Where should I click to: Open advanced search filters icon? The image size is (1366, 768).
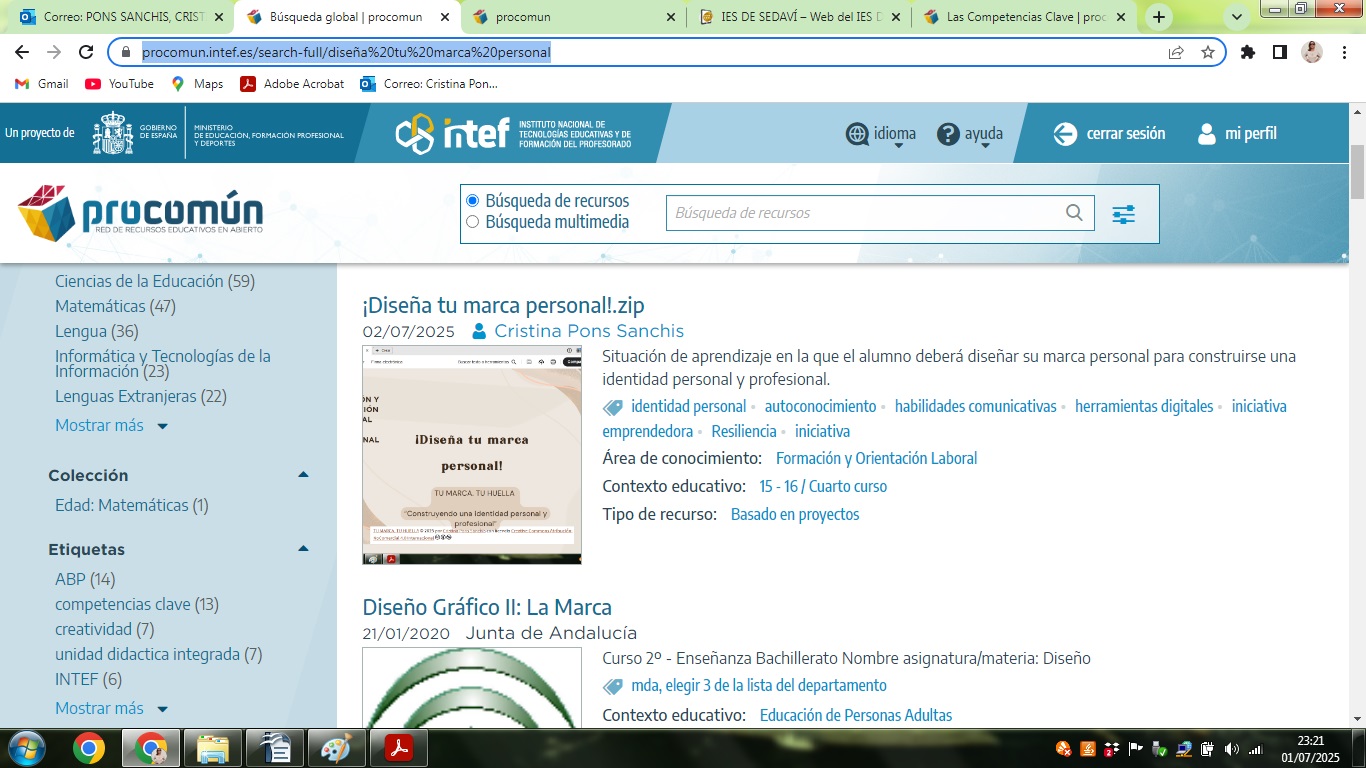[1123, 214]
